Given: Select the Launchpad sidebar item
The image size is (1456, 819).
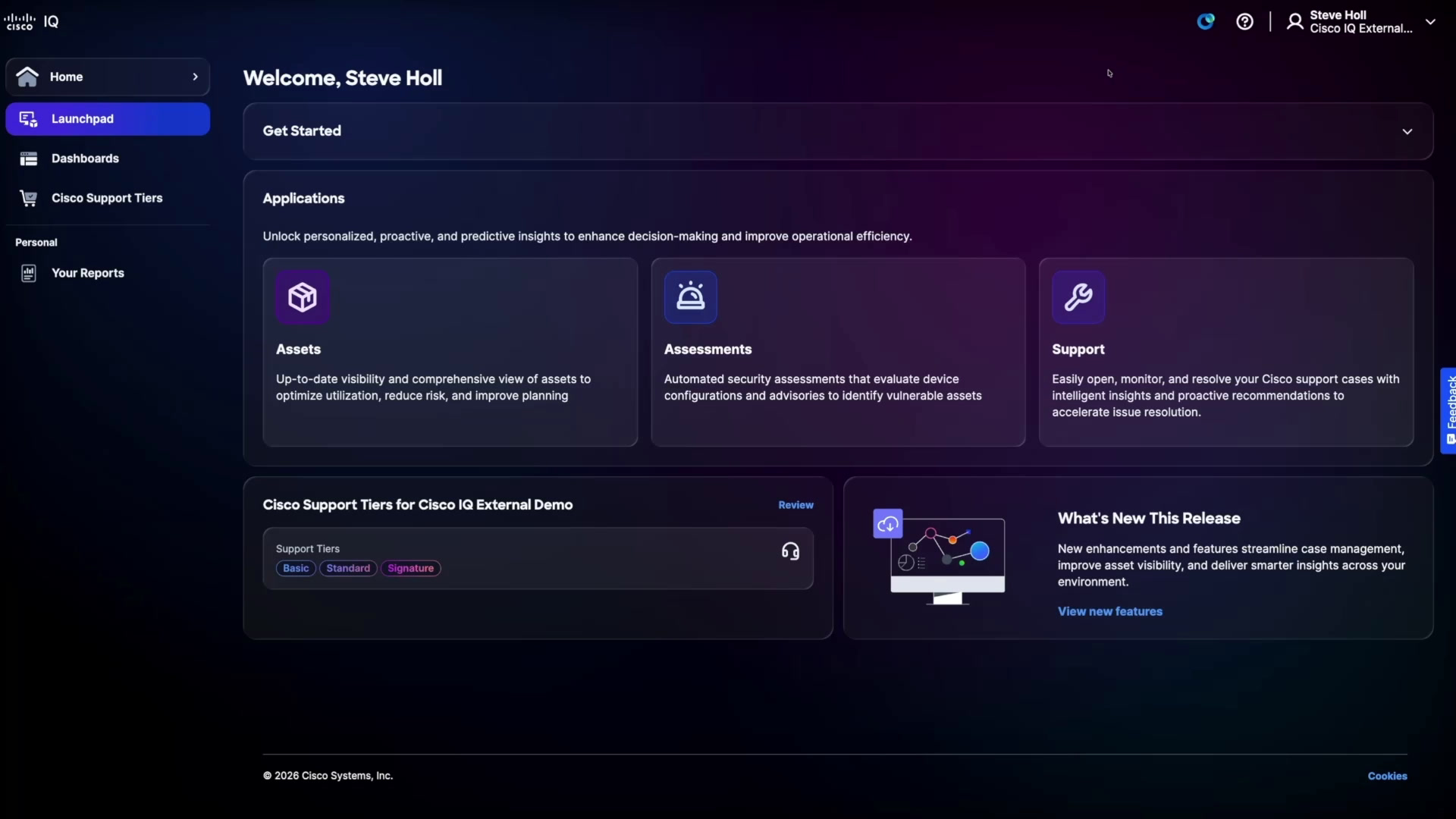Looking at the screenshot, I should tap(108, 119).
